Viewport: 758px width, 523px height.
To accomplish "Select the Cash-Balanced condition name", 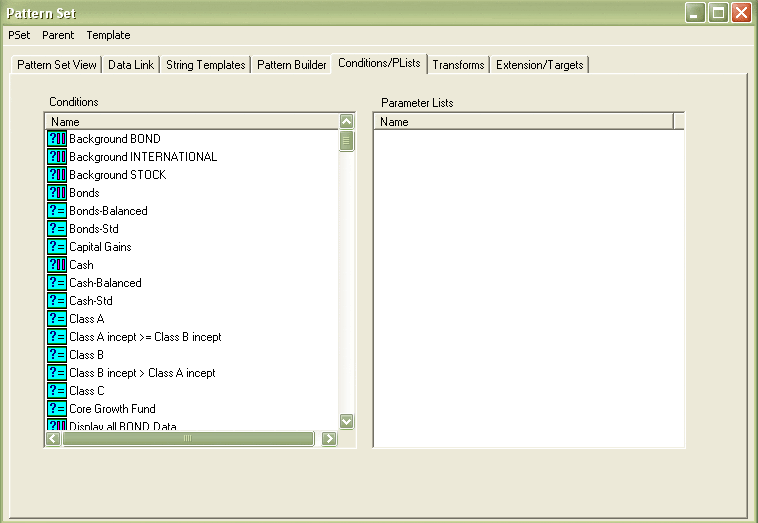I will tap(105, 283).
